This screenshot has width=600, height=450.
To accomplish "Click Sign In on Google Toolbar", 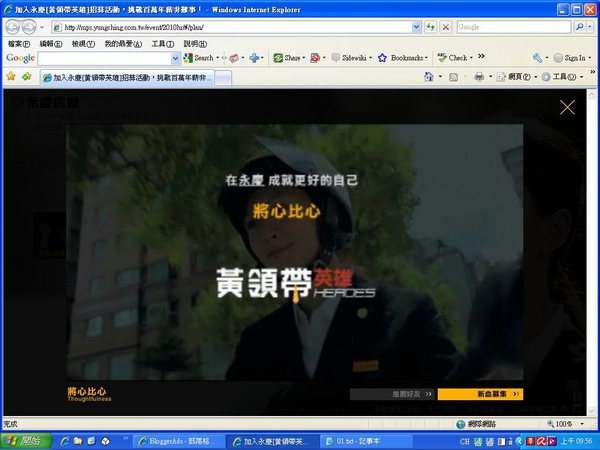I will [570, 58].
